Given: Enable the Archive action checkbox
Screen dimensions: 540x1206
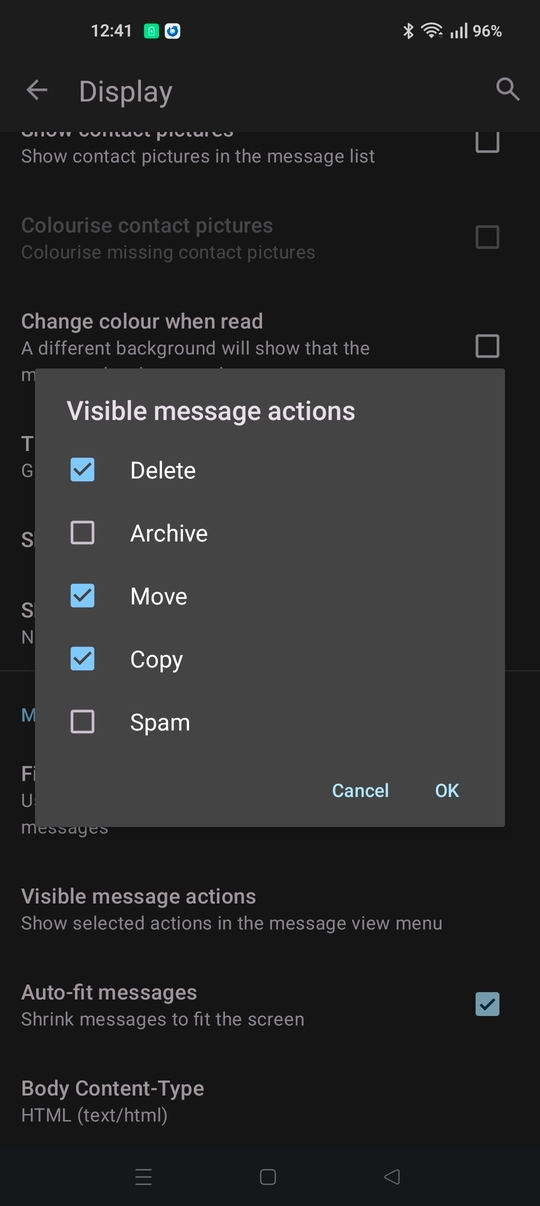Looking at the screenshot, I should click(82, 533).
